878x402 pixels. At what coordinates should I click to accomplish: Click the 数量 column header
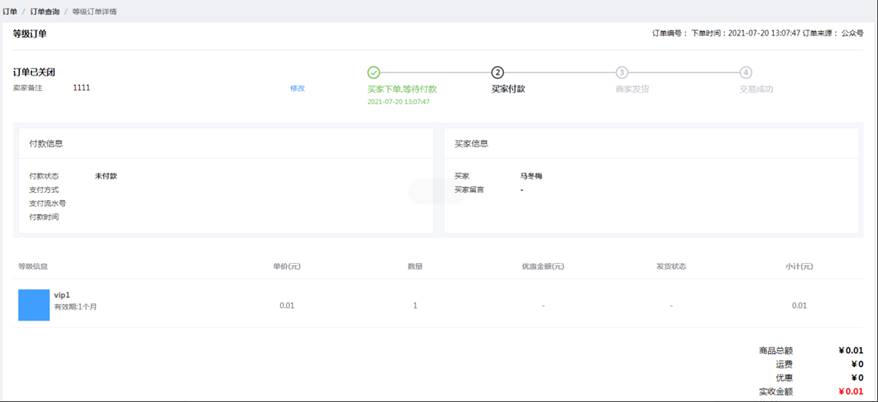point(415,267)
